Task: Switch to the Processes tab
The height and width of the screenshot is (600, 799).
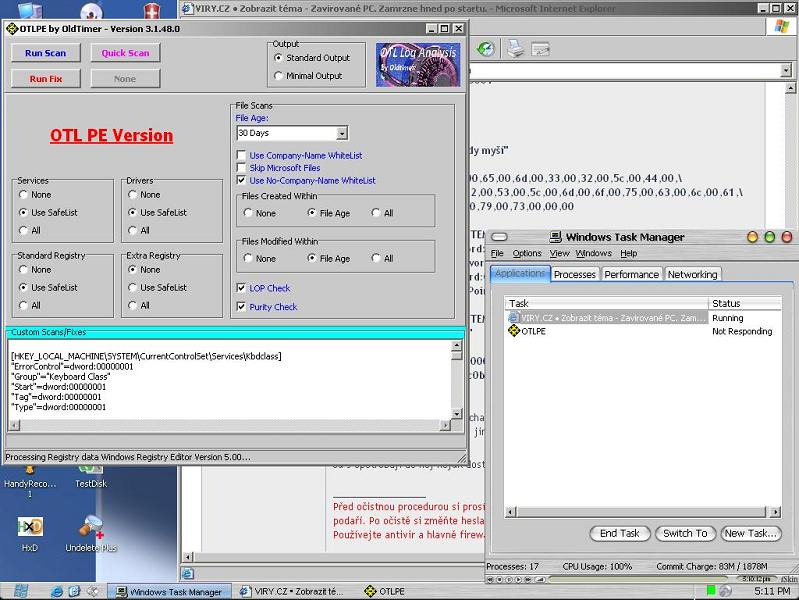Action: (575, 274)
